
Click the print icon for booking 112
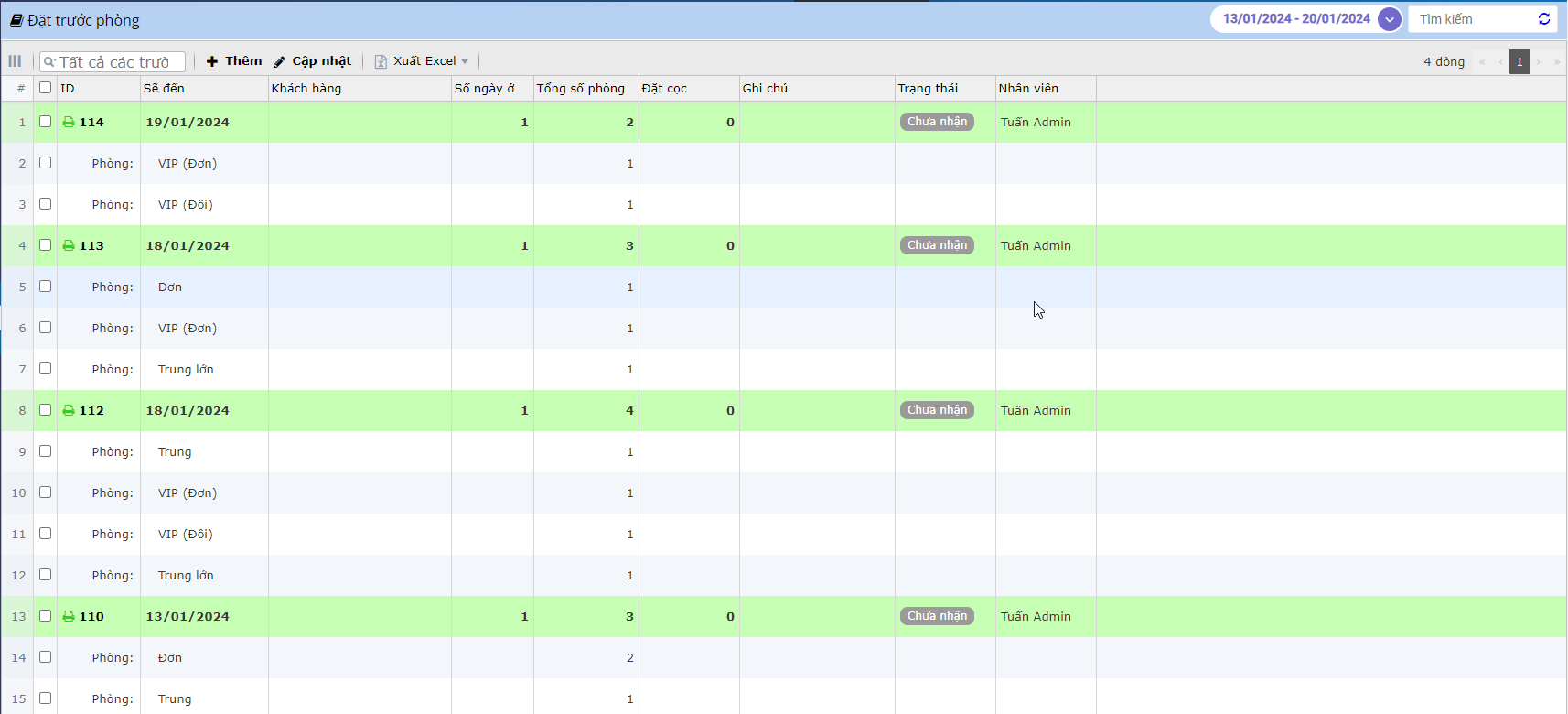(x=69, y=410)
